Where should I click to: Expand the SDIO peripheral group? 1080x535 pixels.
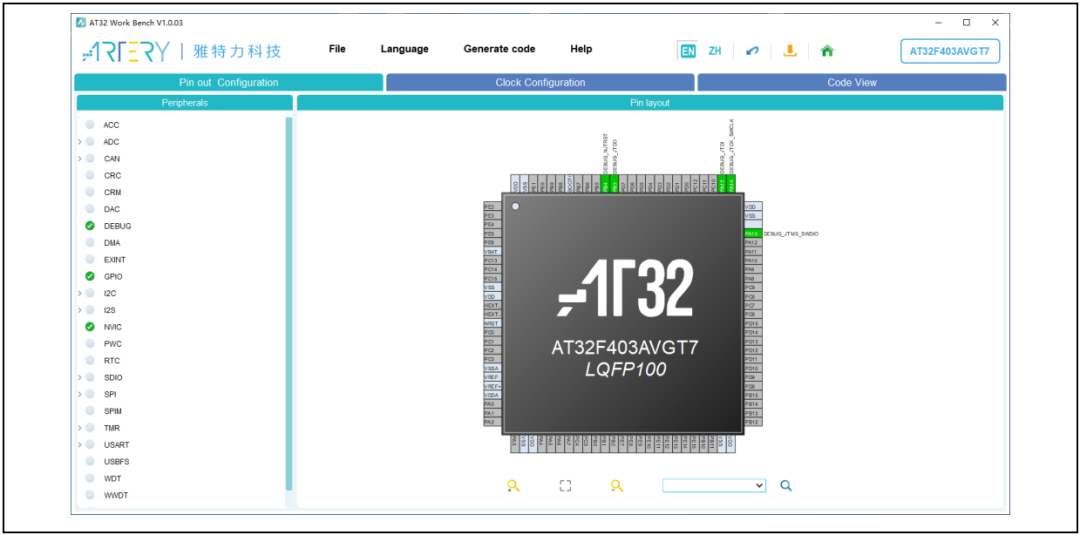pyautogui.click(x=80, y=377)
